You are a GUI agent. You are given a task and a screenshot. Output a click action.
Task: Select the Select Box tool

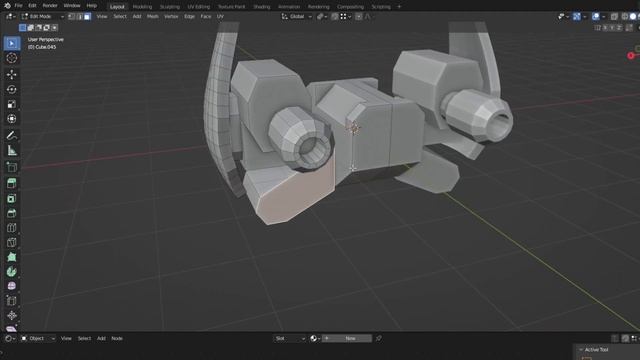(x=12, y=43)
